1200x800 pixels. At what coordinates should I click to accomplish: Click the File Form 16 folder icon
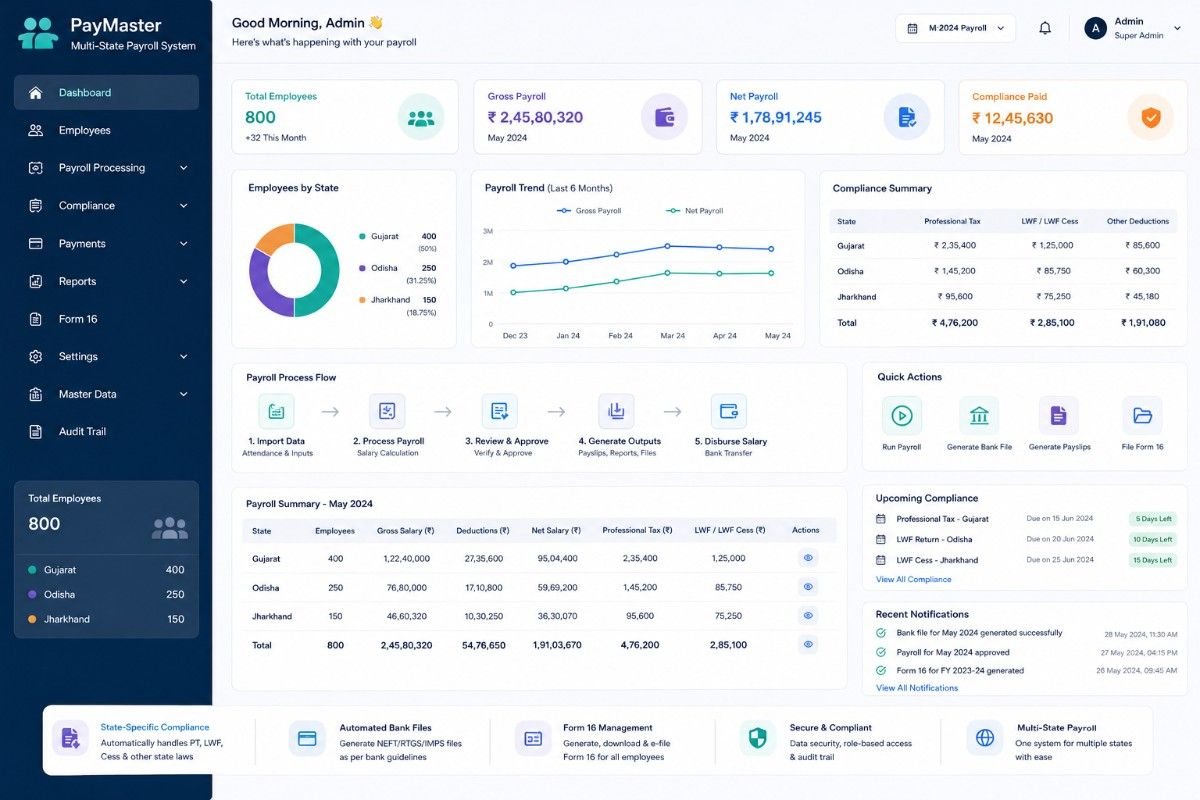click(1142, 415)
